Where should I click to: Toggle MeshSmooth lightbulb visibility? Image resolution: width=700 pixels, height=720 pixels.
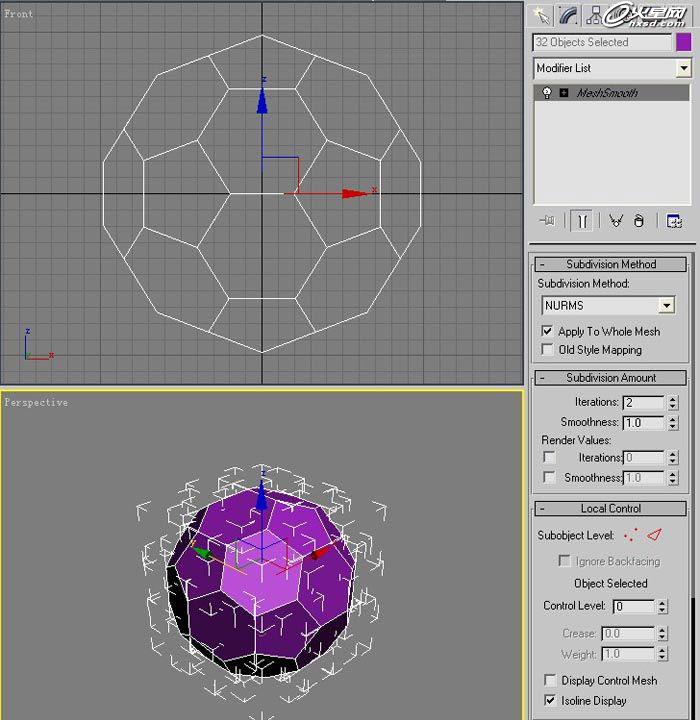[x=547, y=93]
